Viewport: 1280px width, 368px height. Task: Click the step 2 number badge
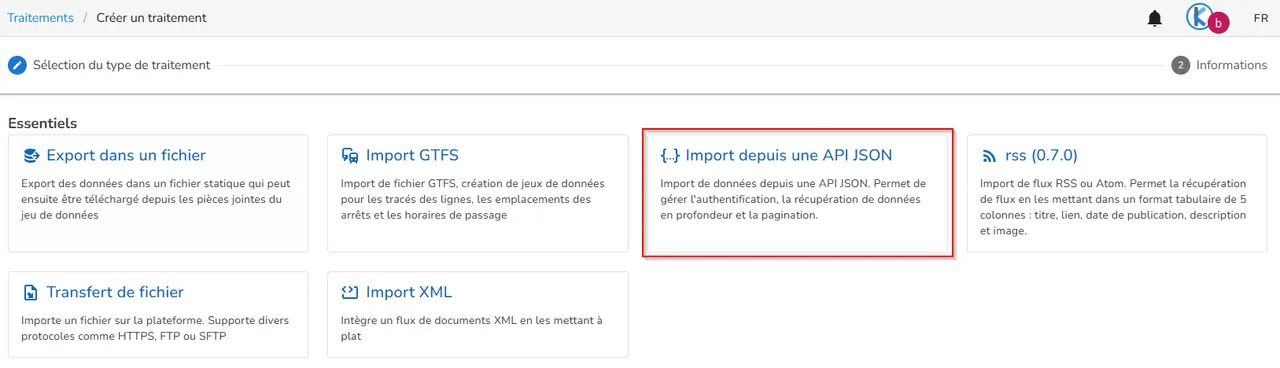point(1181,65)
